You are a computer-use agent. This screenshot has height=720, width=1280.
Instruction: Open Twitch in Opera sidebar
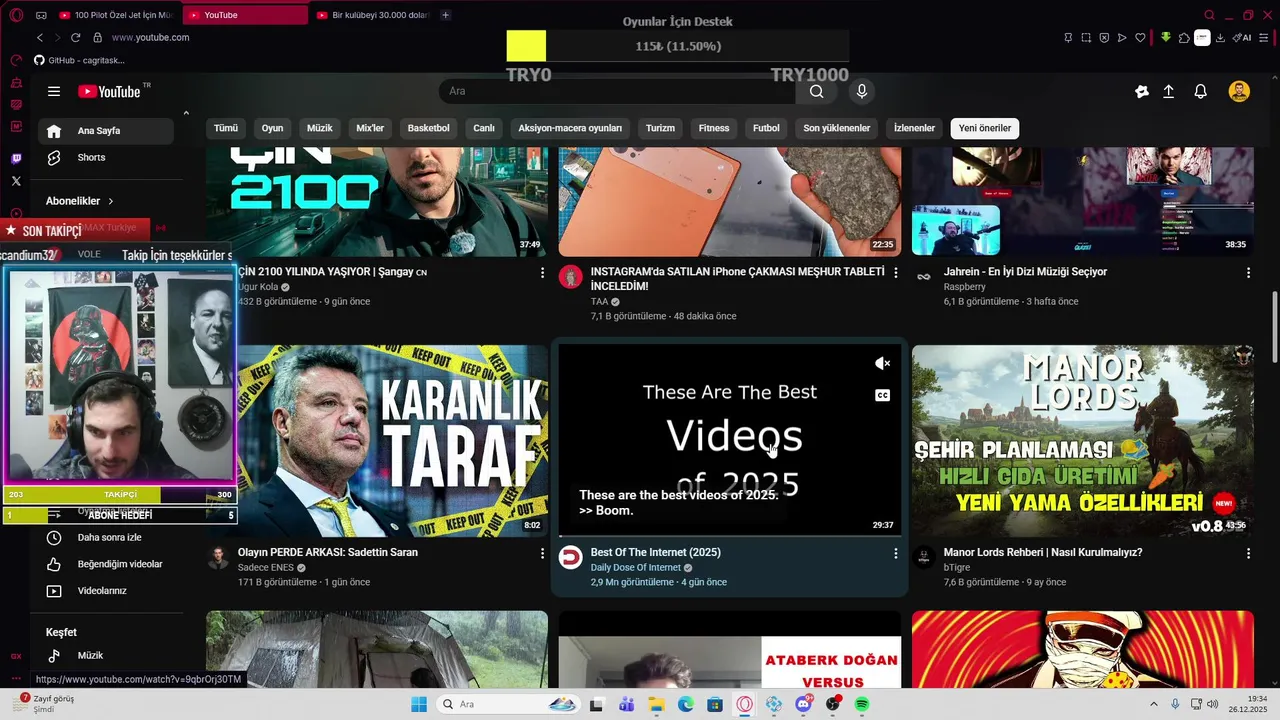16,159
